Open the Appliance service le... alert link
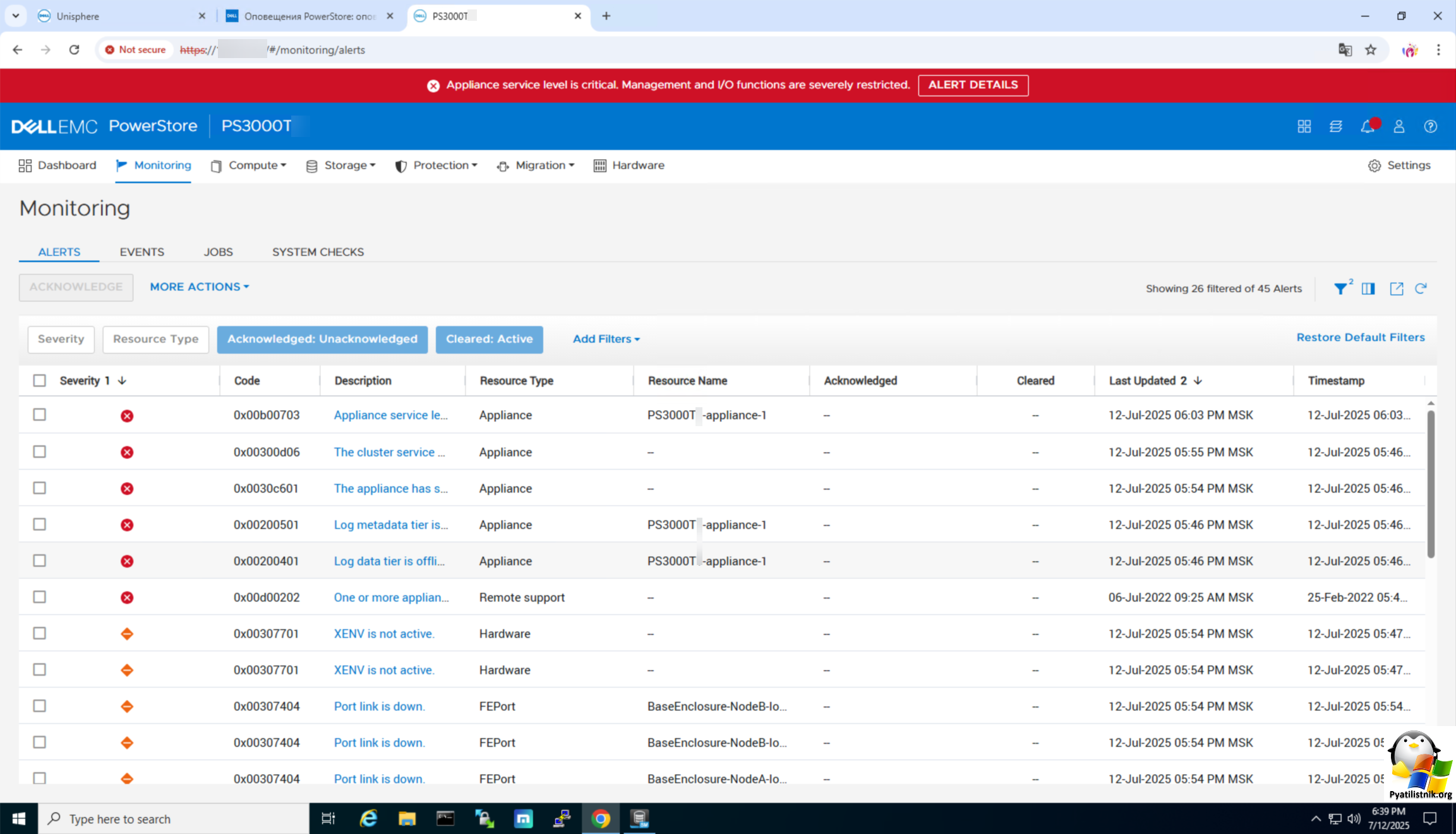The height and width of the screenshot is (834, 1456). point(390,415)
